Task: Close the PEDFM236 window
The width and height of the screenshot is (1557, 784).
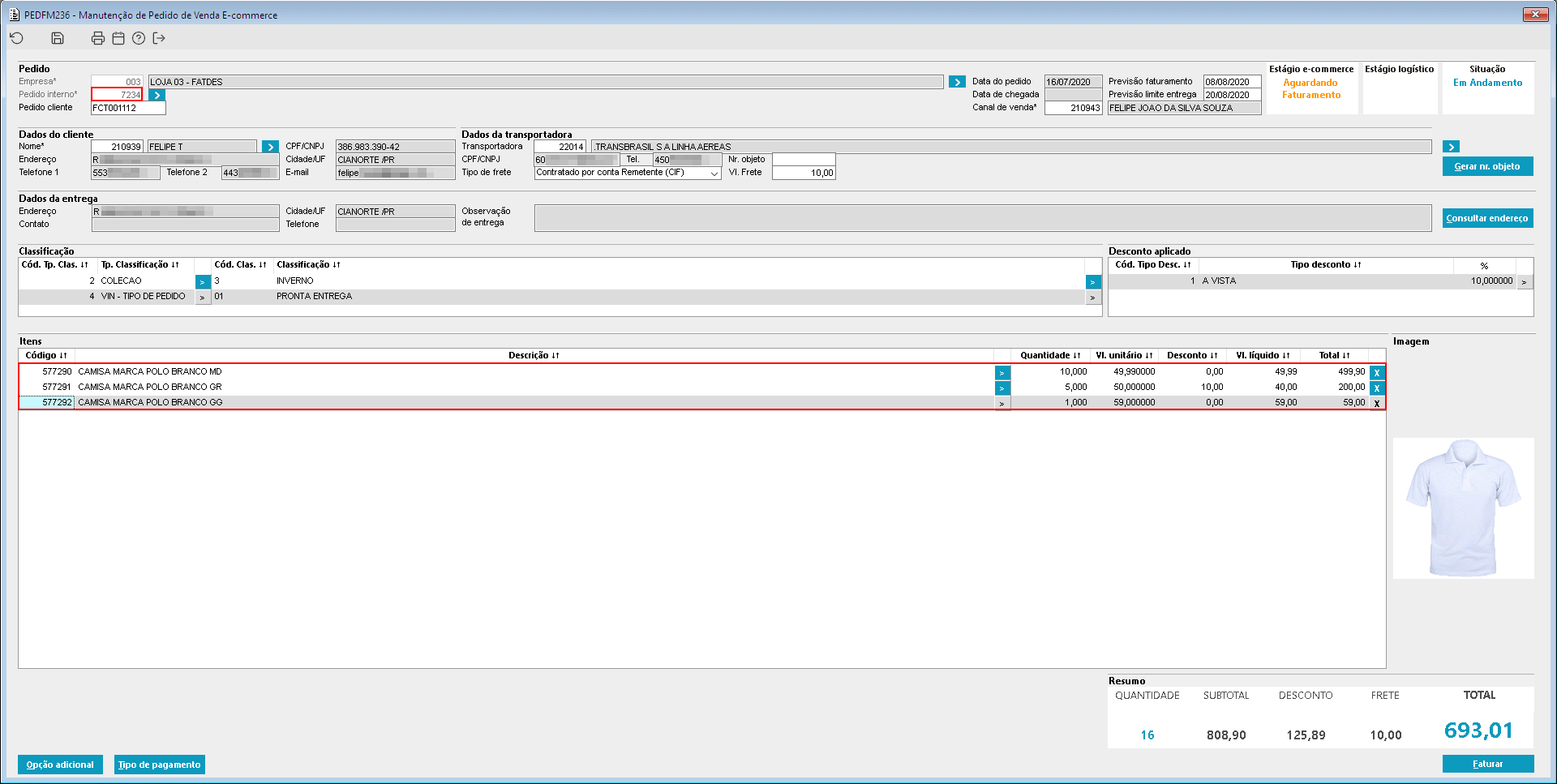Action: tap(1535, 15)
